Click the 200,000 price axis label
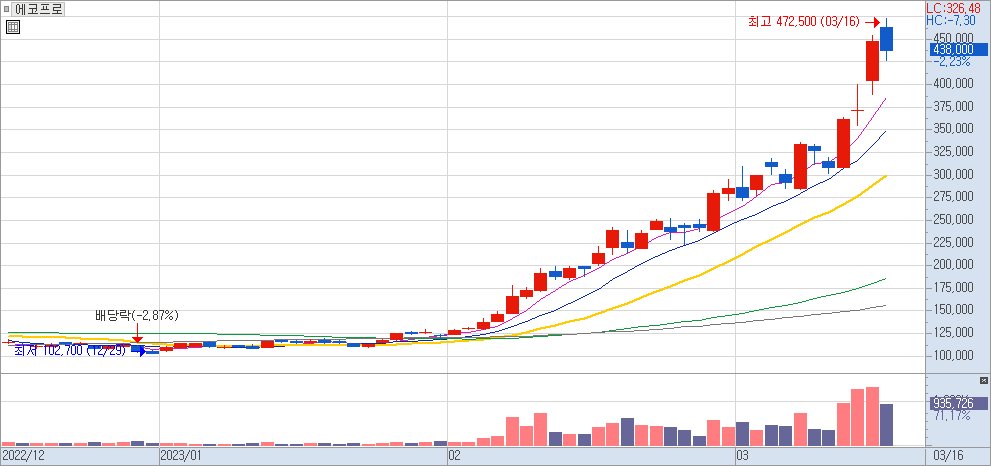This screenshot has height=466, width=991. click(954, 265)
